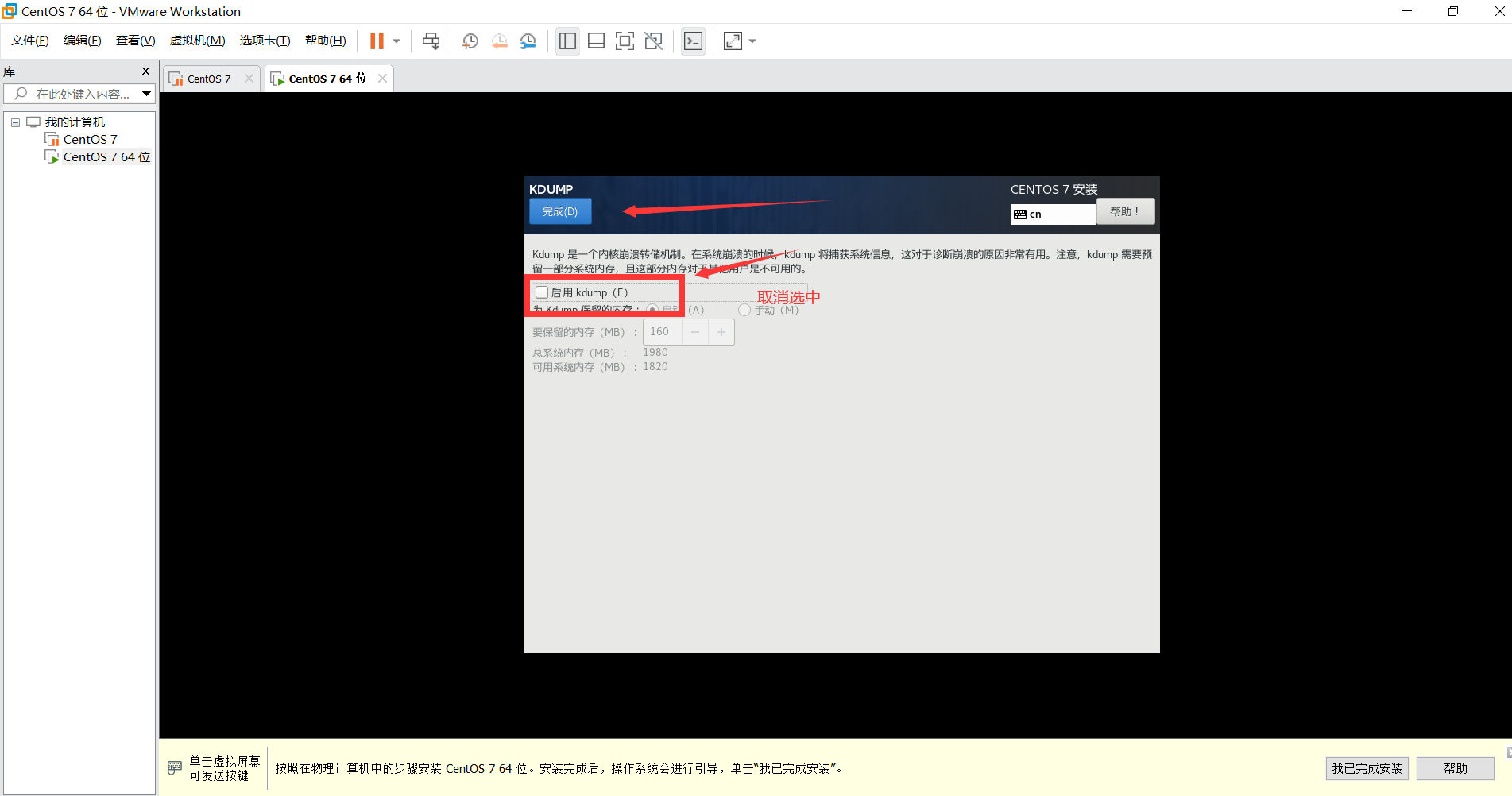This screenshot has height=796, width=1512.
Task: Decrease reserved memory with minus button
Action: (695, 332)
